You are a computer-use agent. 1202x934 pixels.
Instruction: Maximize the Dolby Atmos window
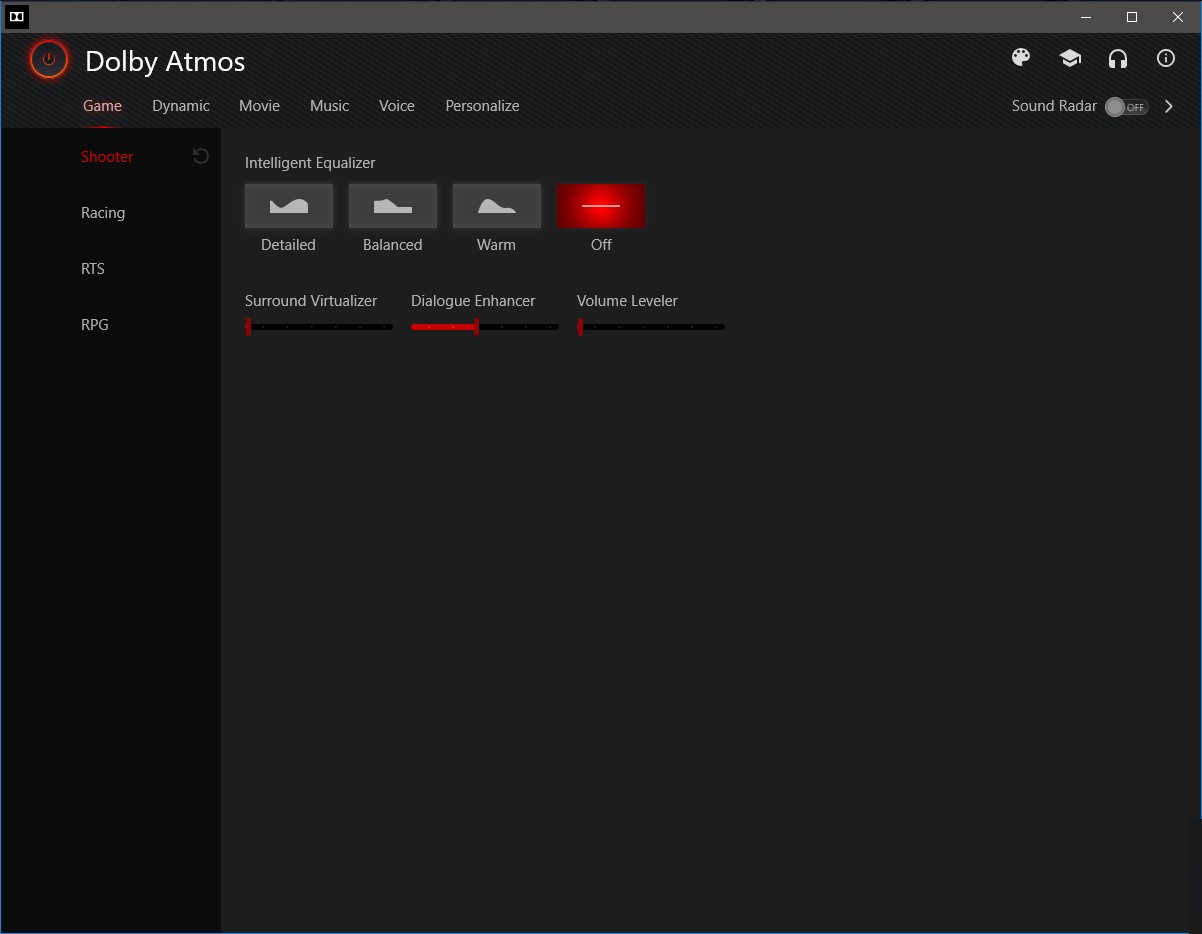[x=1132, y=17]
